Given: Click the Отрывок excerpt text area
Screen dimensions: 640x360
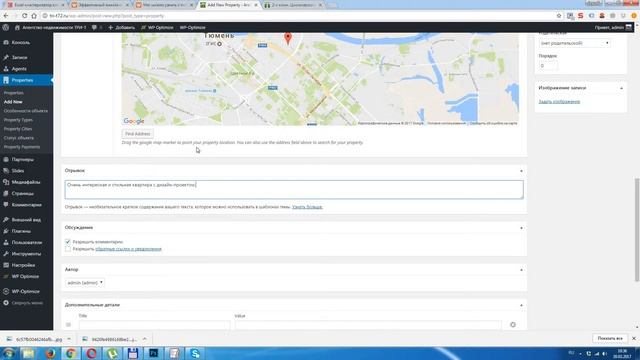Looking at the screenshot, I should pos(294,190).
